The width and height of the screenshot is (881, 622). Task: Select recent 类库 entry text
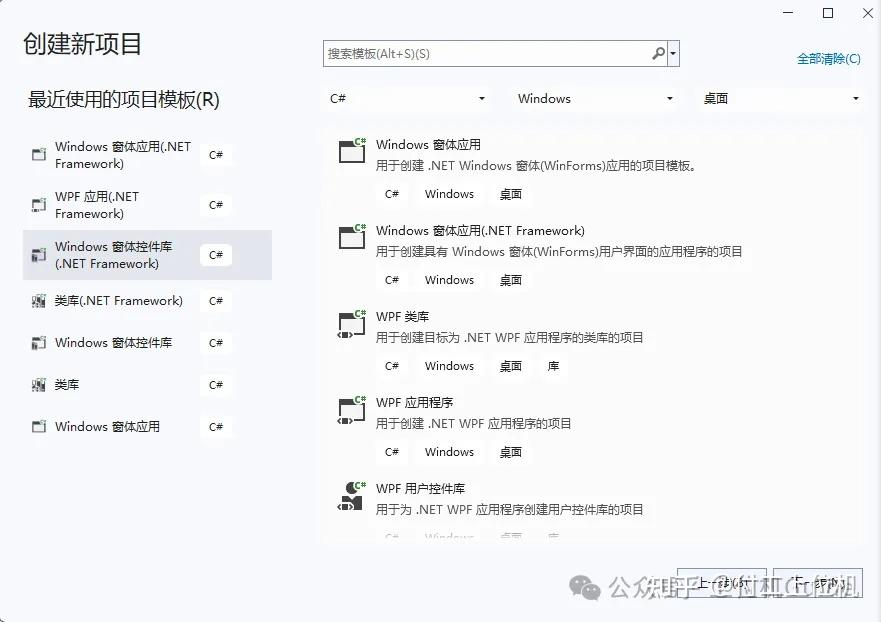point(67,385)
